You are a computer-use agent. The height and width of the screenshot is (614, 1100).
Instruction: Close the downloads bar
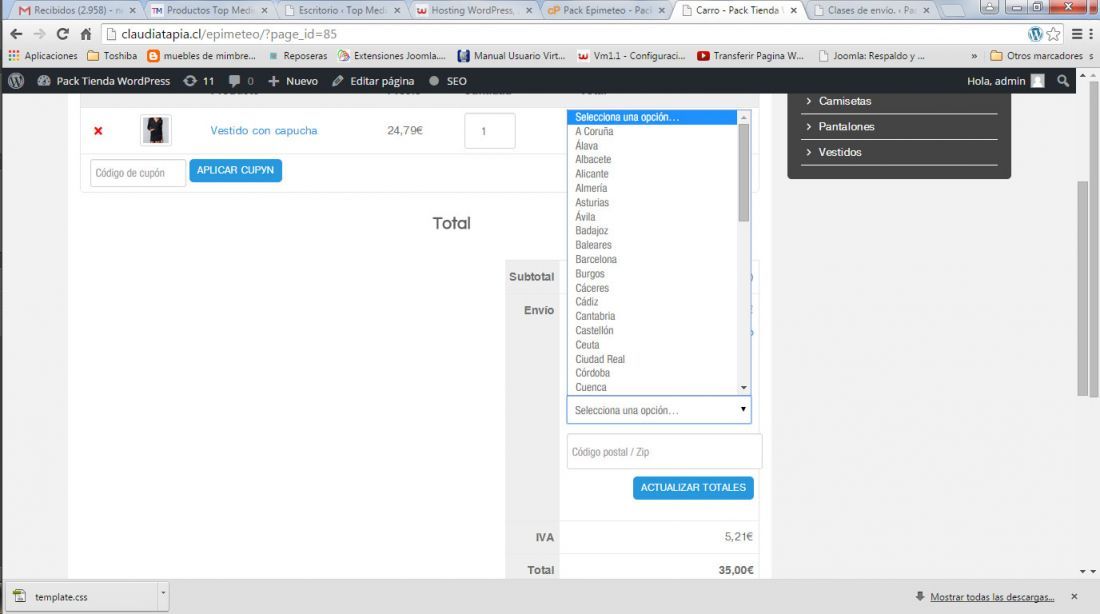tap(1074, 596)
